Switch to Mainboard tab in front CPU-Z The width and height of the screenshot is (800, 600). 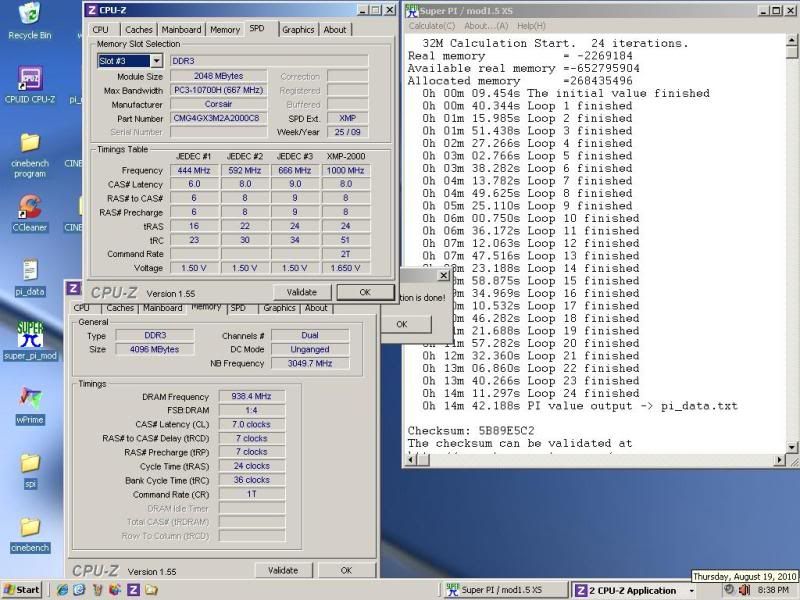point(181,30)
